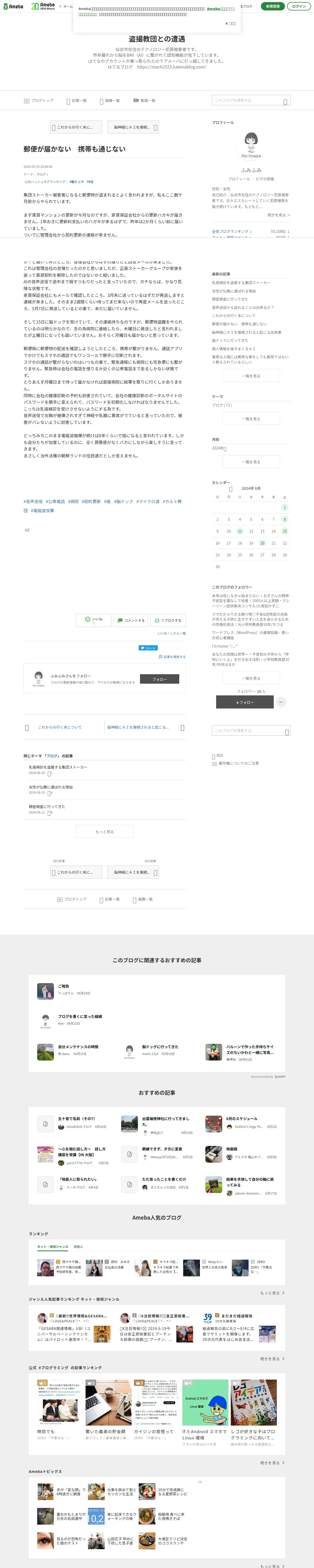Click the Ameba 20th Anniv logo
314x1568 pixels.
click(x=43, y=6)
